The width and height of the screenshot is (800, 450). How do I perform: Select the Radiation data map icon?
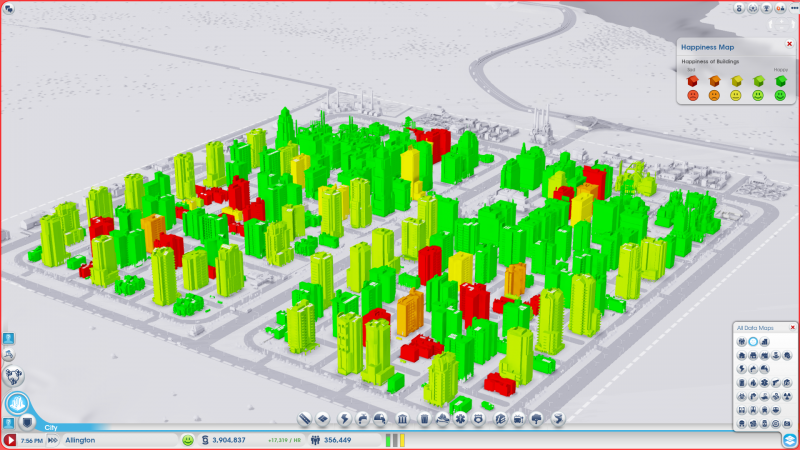pos(787,396)
